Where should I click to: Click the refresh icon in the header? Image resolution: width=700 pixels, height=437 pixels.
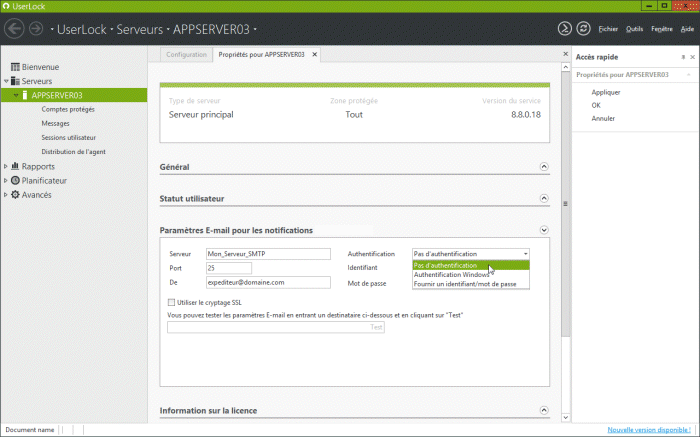(583, 29)
